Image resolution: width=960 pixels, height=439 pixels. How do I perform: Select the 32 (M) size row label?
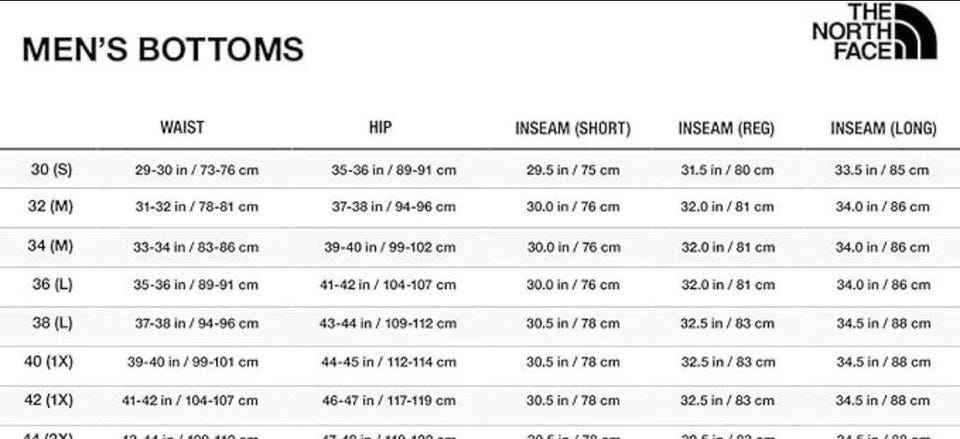pos(51,207)
